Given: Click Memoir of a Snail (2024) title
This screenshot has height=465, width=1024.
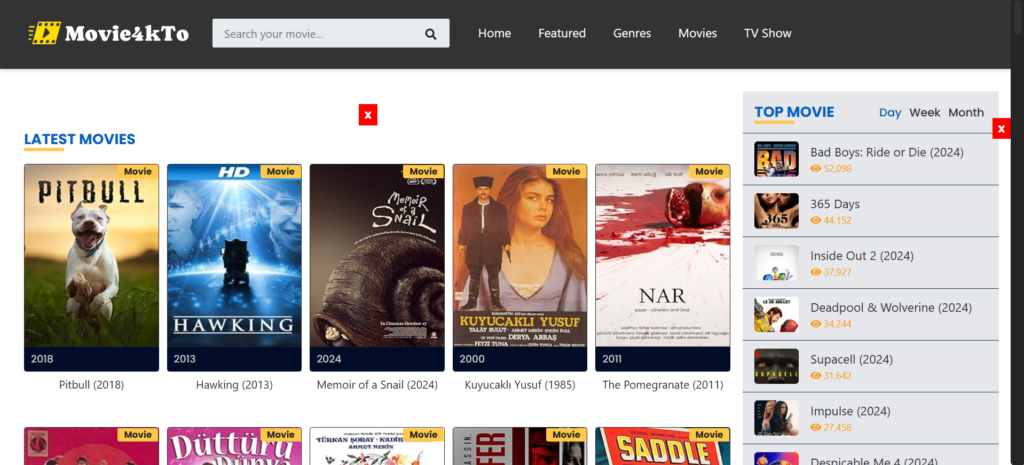Looking at the screenshot, I should tap(377, 385).
